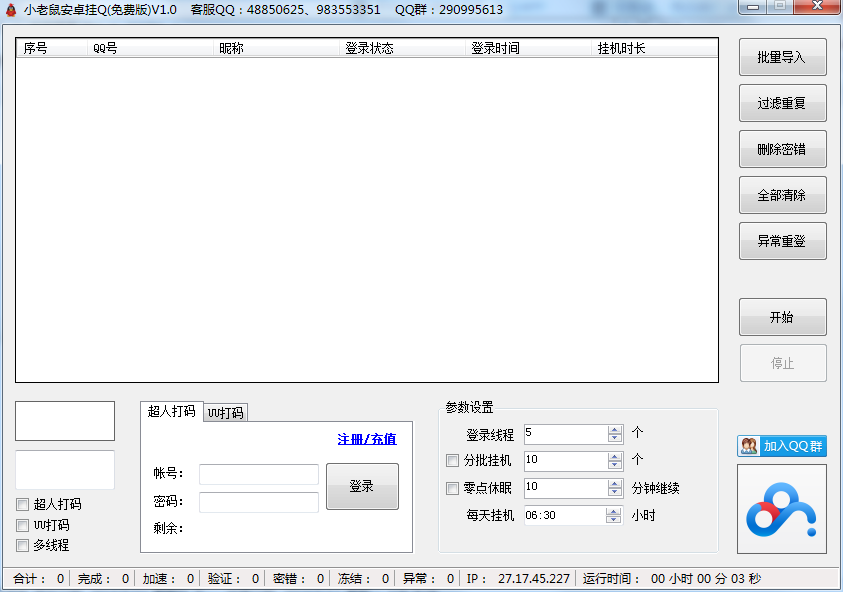Increase 每天挂机 time with up arrow
Viewport: 843px width, 592px height.
coord(613,511)
